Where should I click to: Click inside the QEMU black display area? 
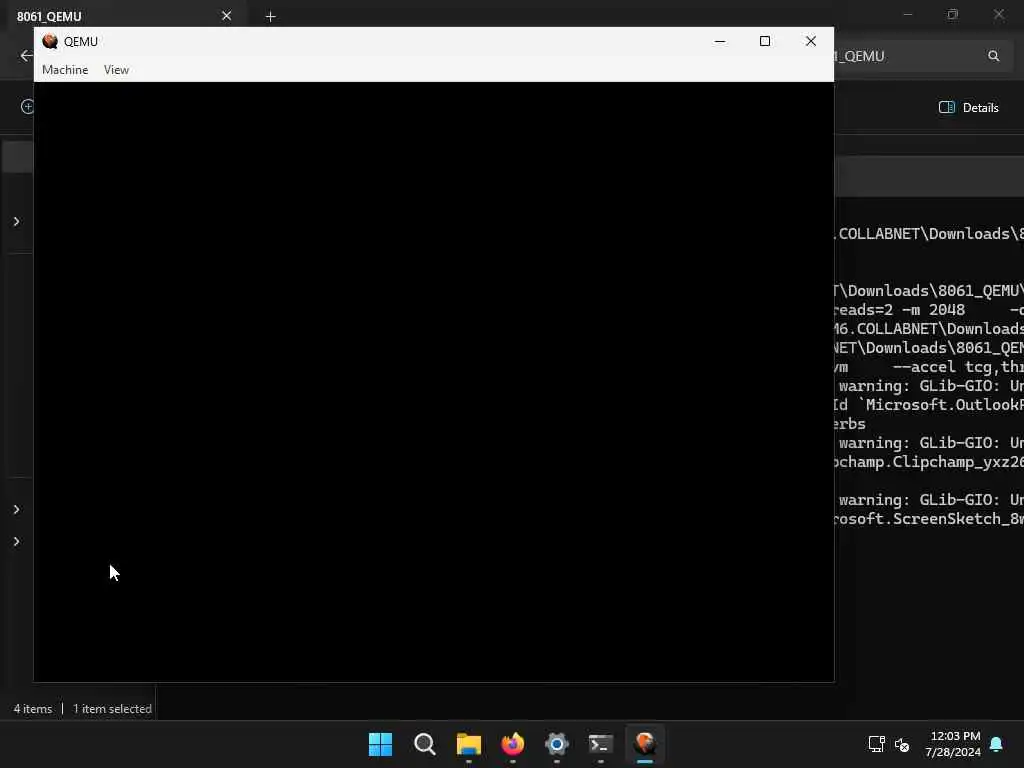(434, 382)
